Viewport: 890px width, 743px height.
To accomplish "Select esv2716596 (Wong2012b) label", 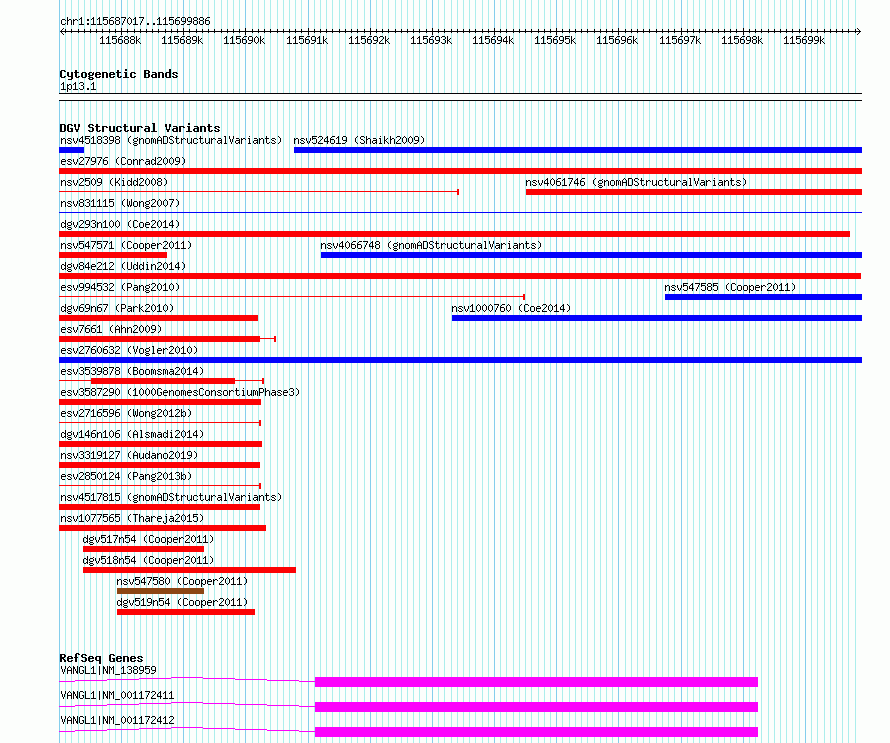I will point(126,413).
